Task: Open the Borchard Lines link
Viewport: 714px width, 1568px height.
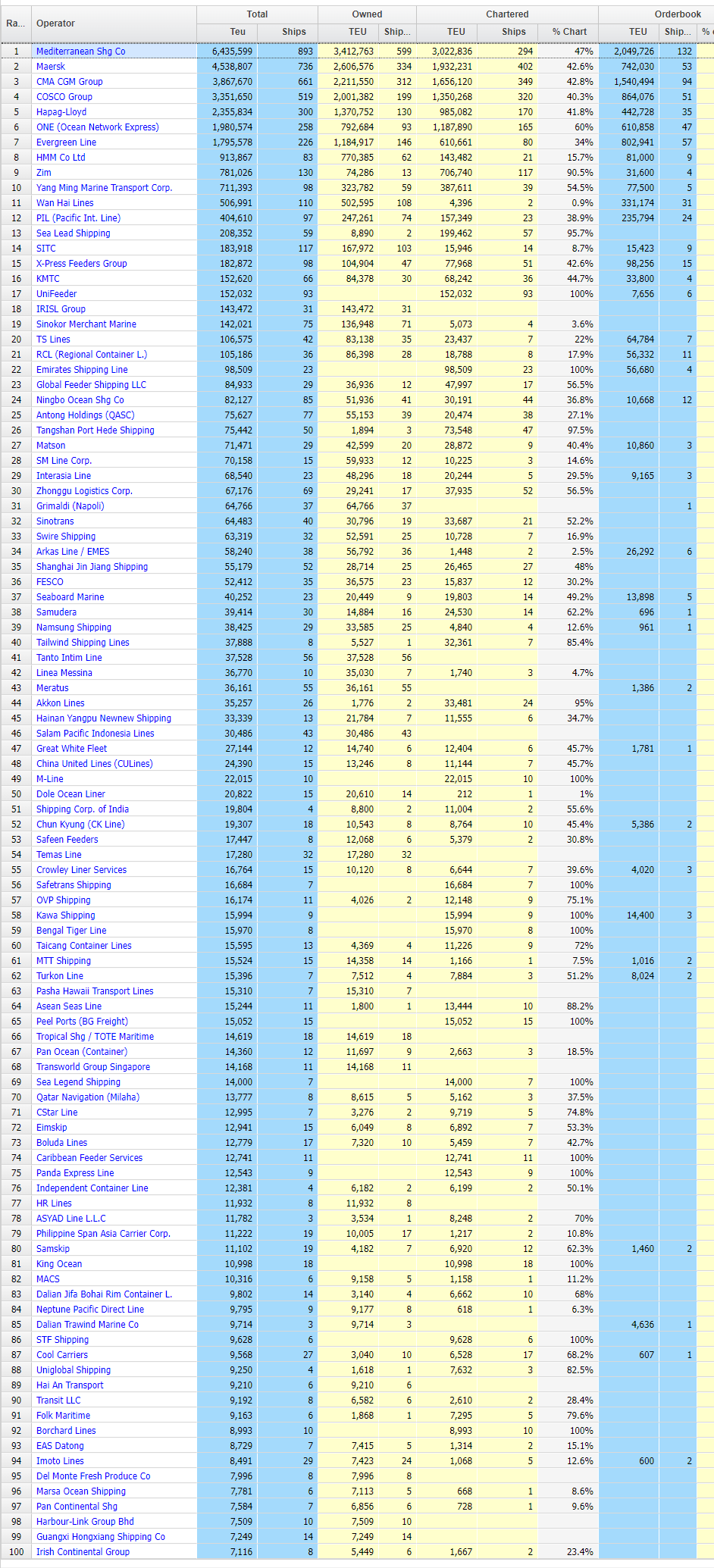Action: coord(67,1431)
